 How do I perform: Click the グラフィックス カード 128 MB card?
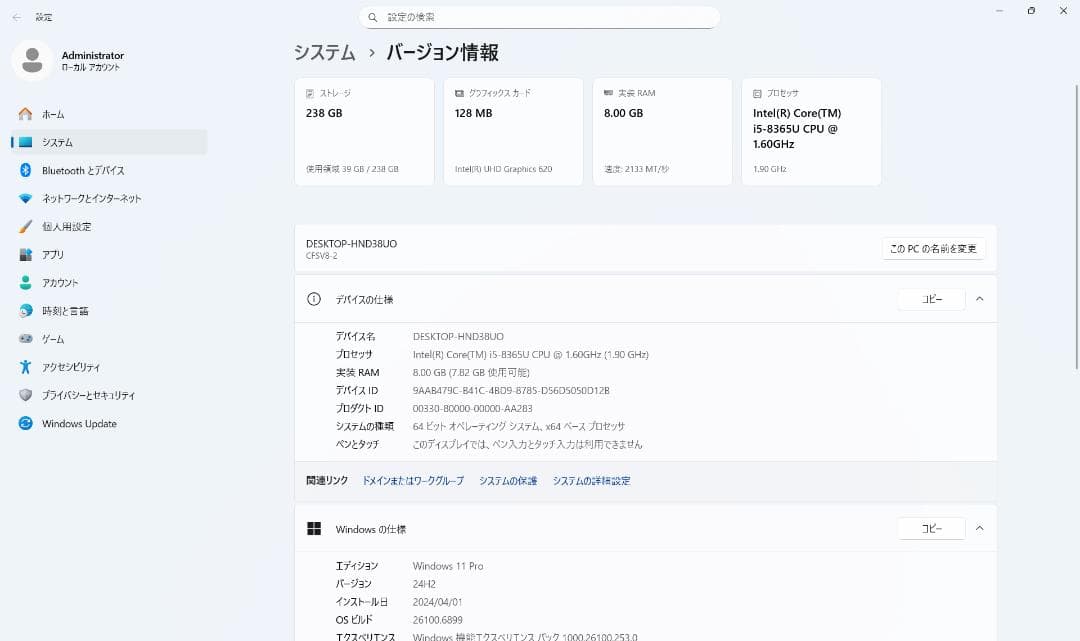(x=513, y=132)
